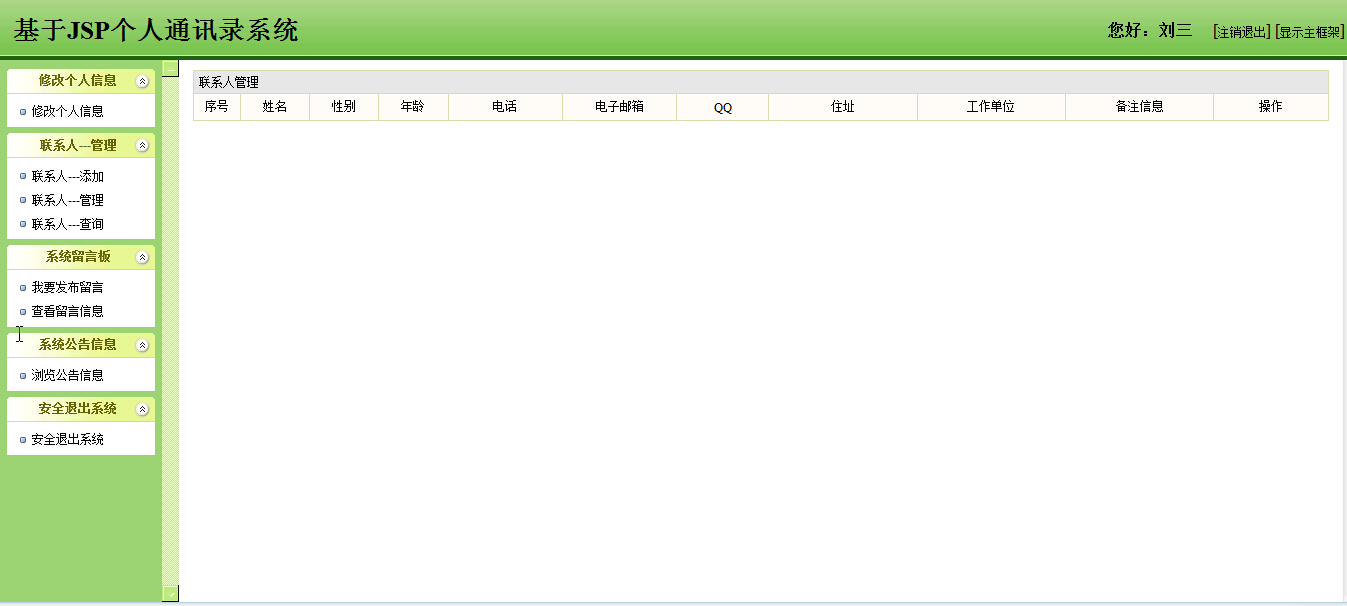
Task: Click the 备注信息 column header
Action: coord(1139,107)
